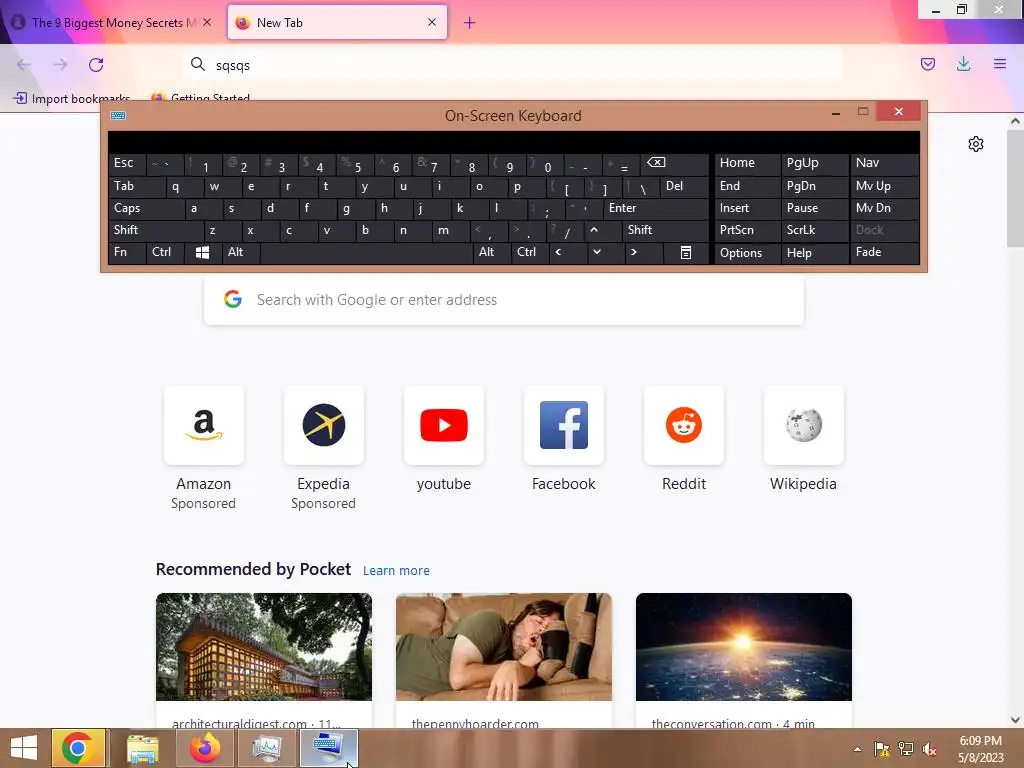The height and width of the screenshot is (768, 1024).
Task: Open the Getting Started bookmark
Action: coord(200,99)
